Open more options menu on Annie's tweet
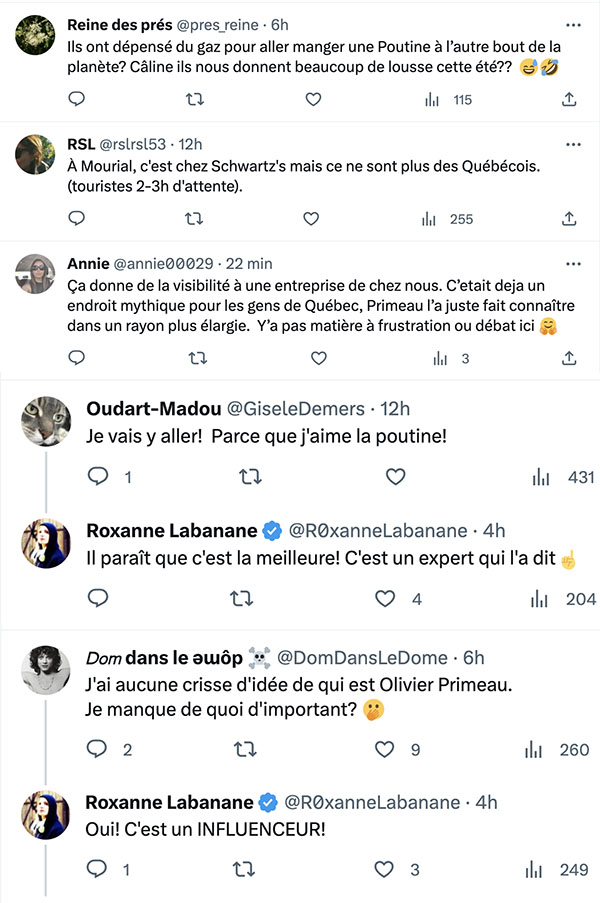Viewport: 600px width, 903px height. (573, 264)
